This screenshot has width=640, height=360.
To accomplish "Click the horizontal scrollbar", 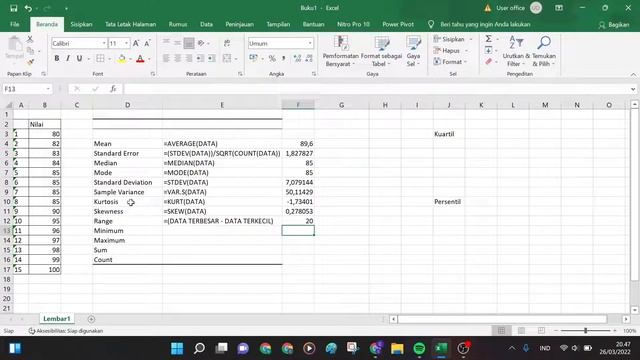I will click(x=502, y=319).
